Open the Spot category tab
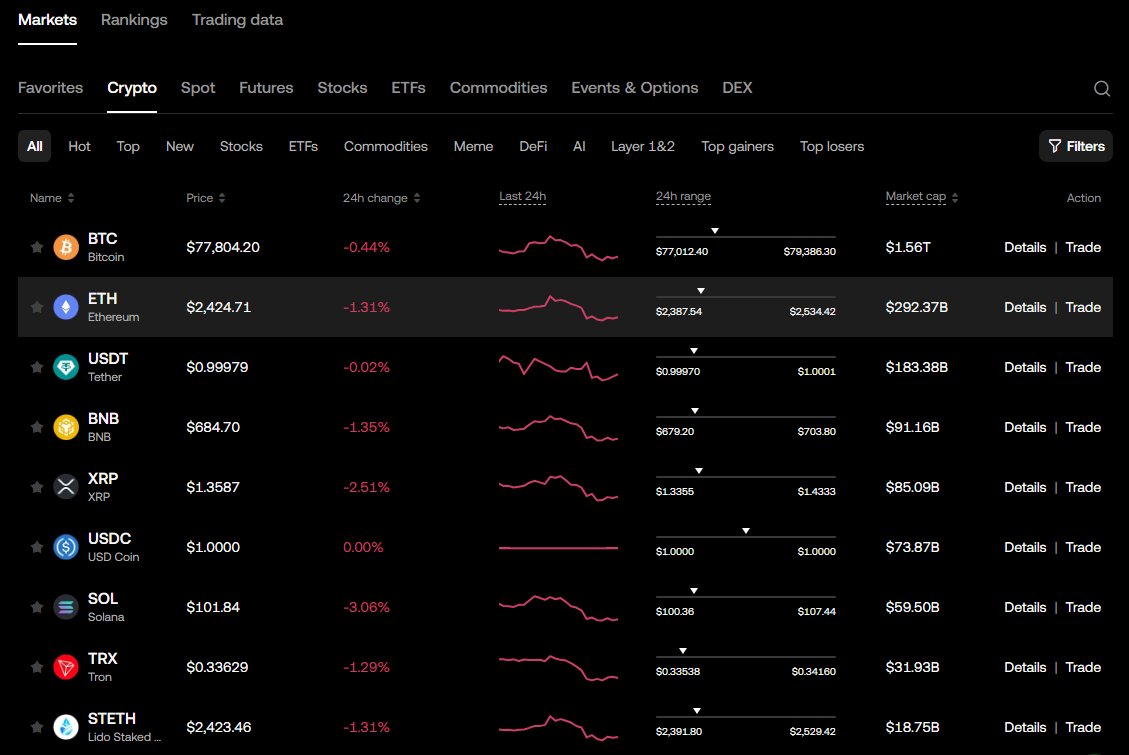This screenshot has height=755, width=1129. tap(198, 88)
